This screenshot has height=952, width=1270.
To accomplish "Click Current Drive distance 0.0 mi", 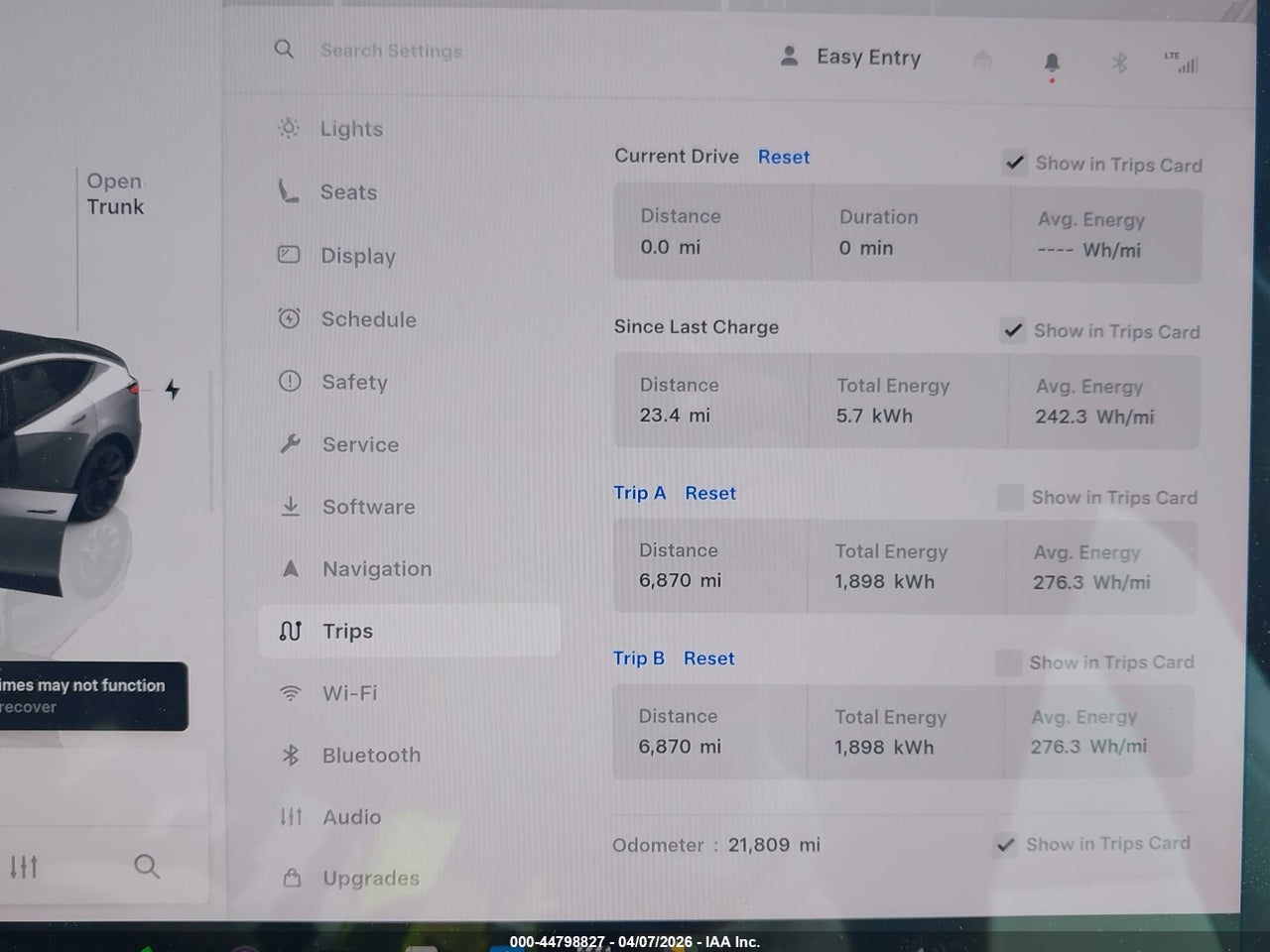I will [x=671, y=247].
